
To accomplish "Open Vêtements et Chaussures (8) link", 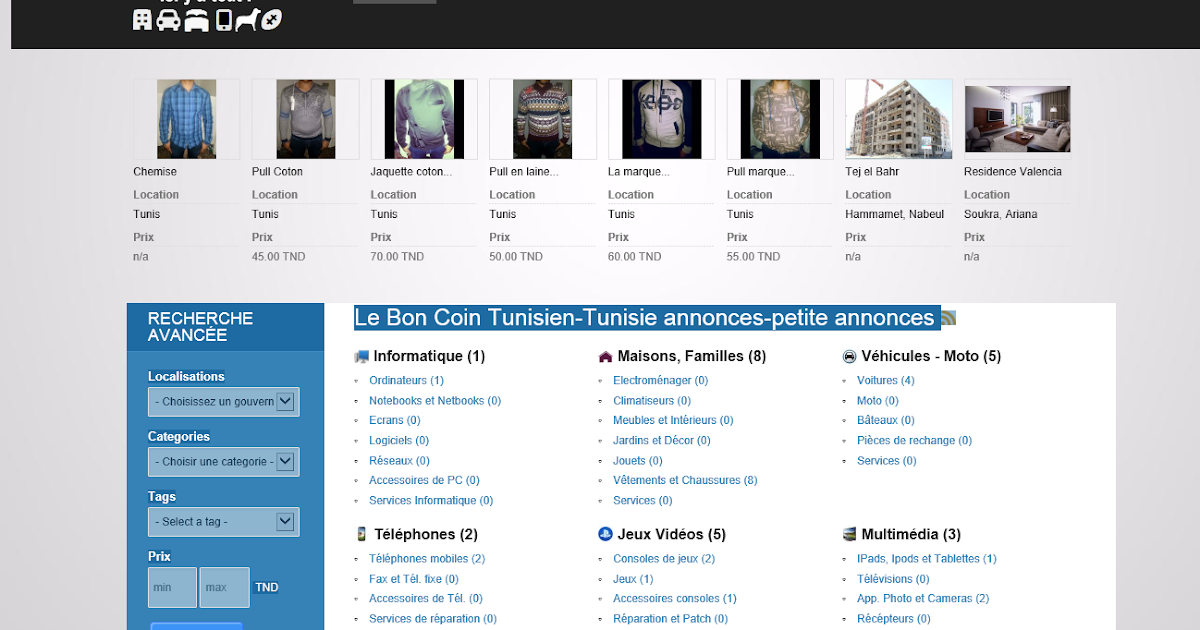I will 685,480.
